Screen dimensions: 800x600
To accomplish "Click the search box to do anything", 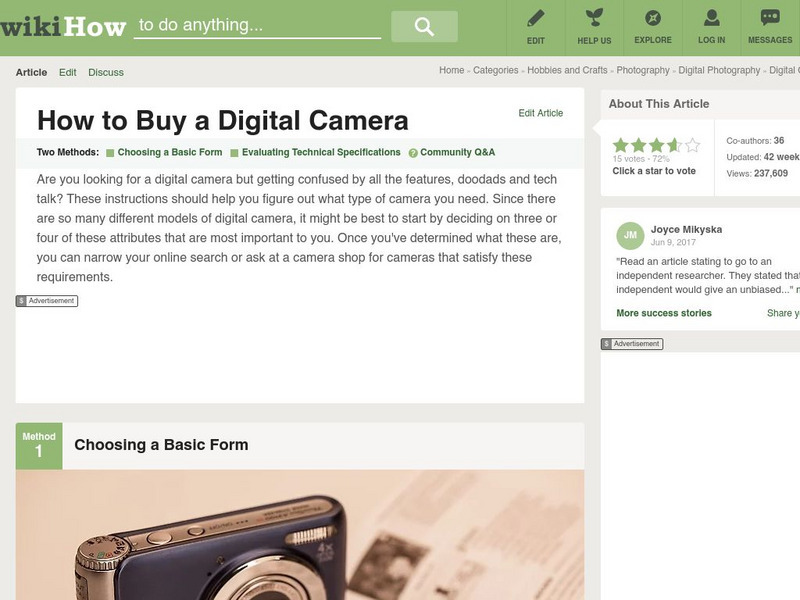I will coord(257,26).
